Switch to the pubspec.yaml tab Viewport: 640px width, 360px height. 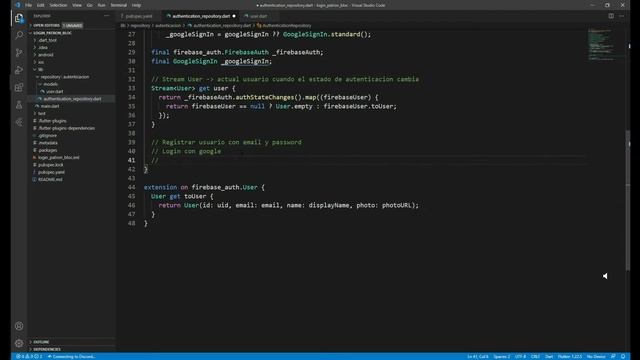(x=139, y=16)
